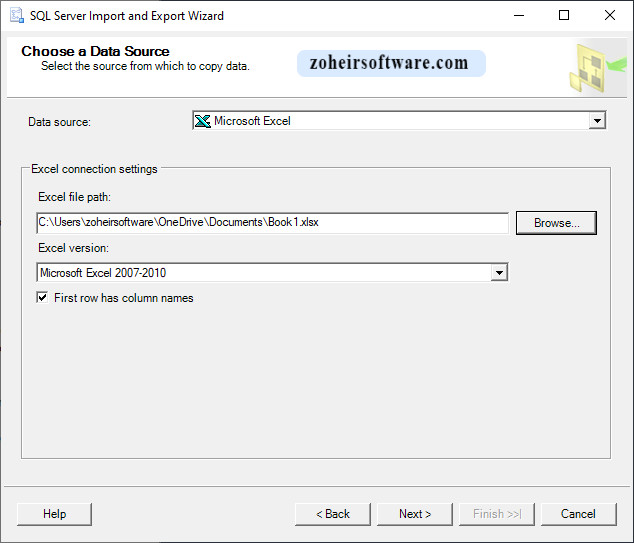Click the Select the source subtitle text
The image size is (634, 543).
[146, 66]
